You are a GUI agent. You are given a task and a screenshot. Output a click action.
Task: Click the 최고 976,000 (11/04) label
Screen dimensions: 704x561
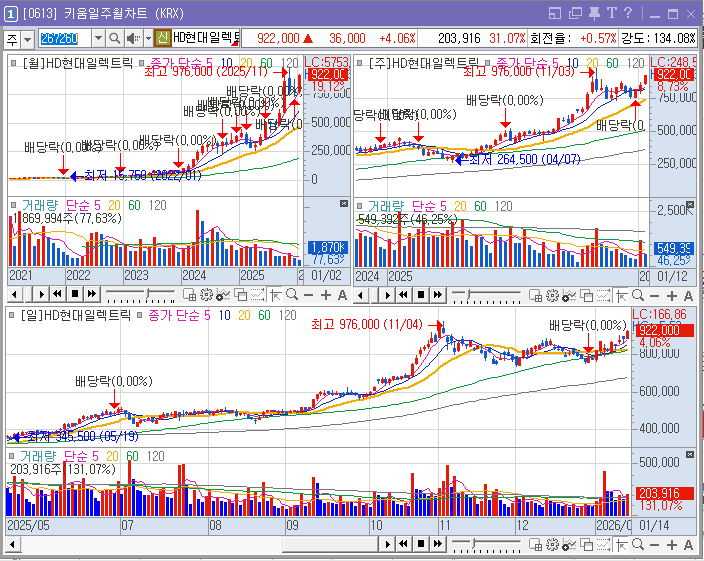pyautogui.click(x=367, y=324)
